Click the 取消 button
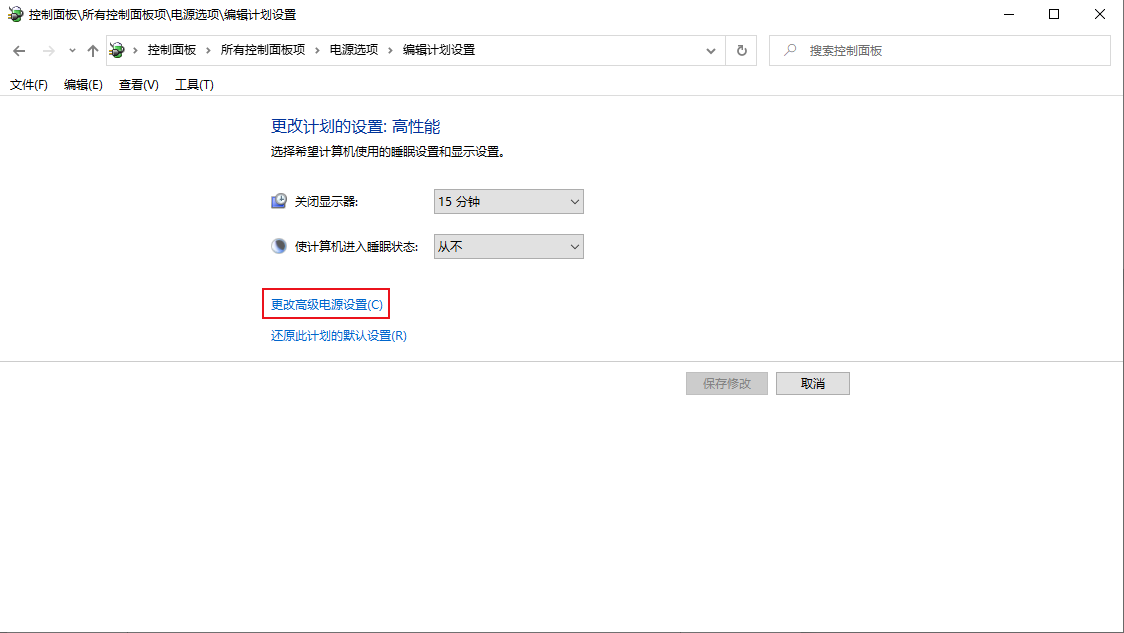 click(x=813, y=384)
